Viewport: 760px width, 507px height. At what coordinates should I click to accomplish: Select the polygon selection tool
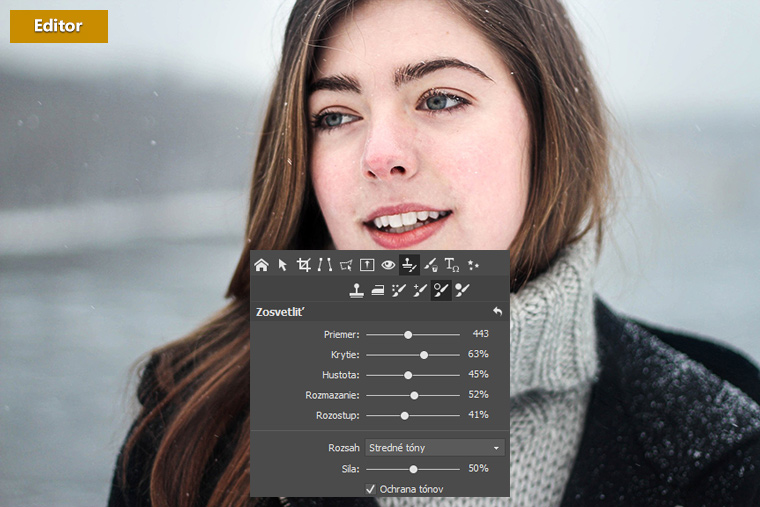pos(346,265)
